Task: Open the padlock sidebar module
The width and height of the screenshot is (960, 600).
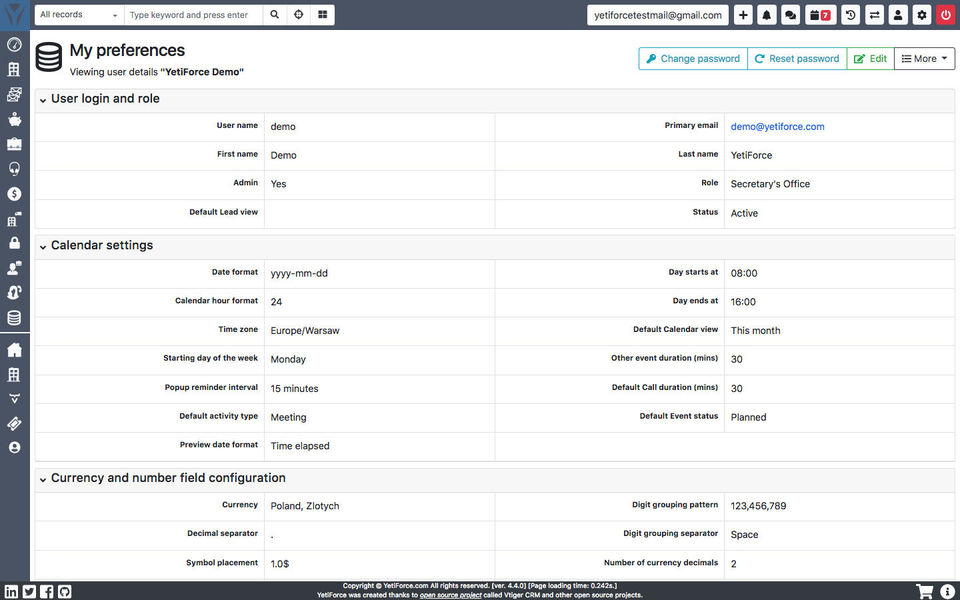Action: 14,243
